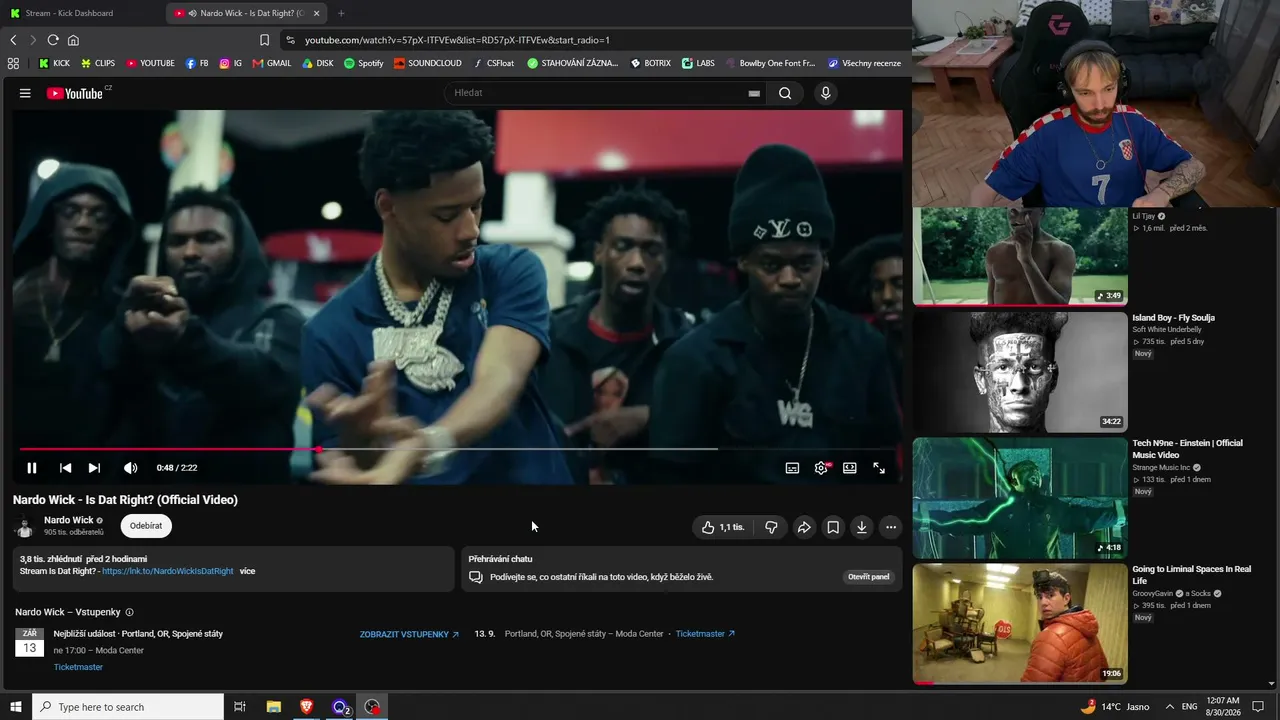Start voice search with the microphone
Viewport: 1280px width, 720px height.
825,93
